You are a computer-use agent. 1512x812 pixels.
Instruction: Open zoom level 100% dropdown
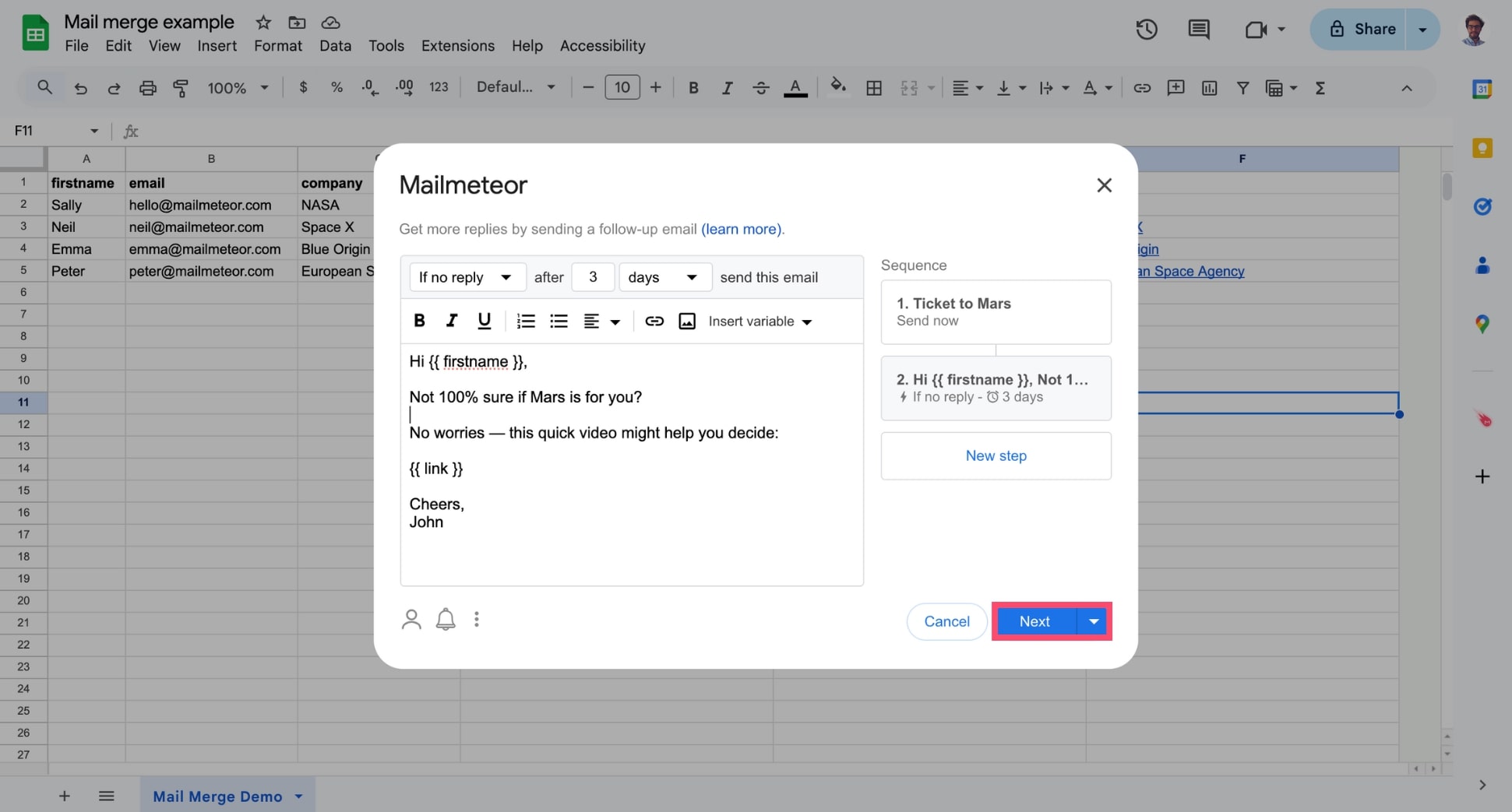238,88
